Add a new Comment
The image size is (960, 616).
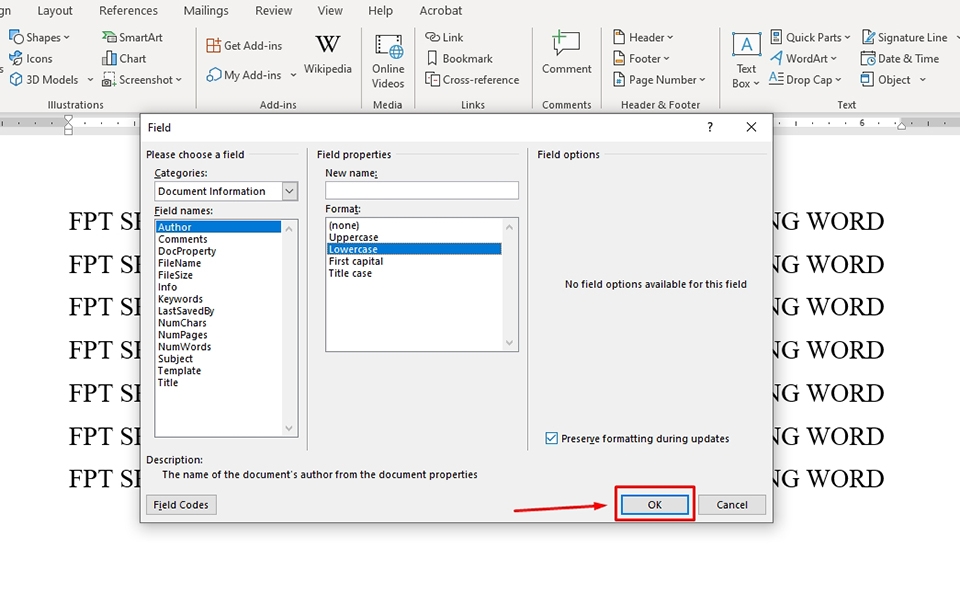pos(566,54)
